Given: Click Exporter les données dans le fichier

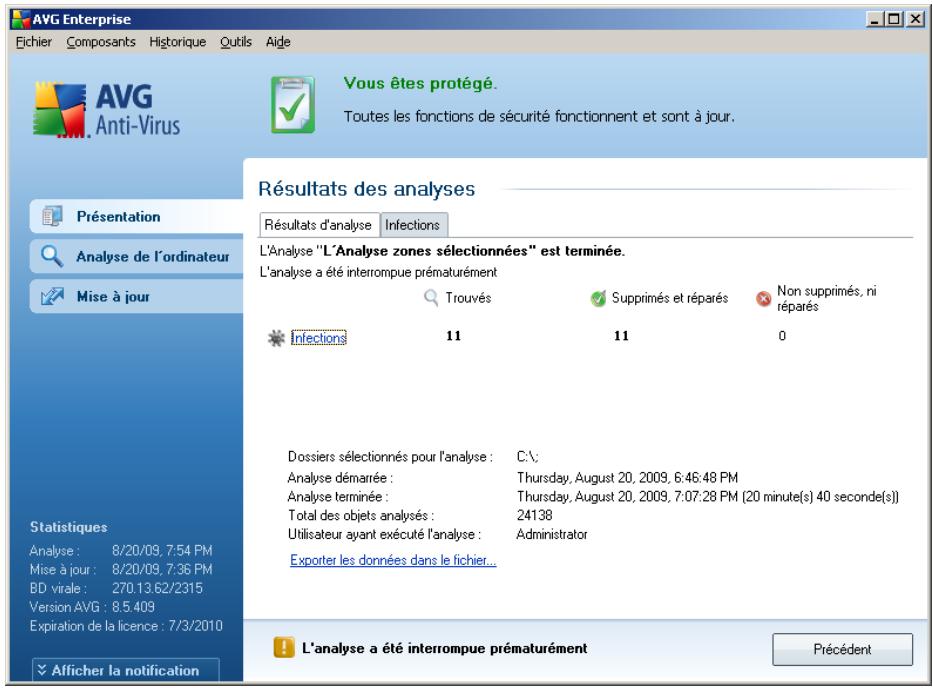Looking at the screenshot, I should click(393, 560).
